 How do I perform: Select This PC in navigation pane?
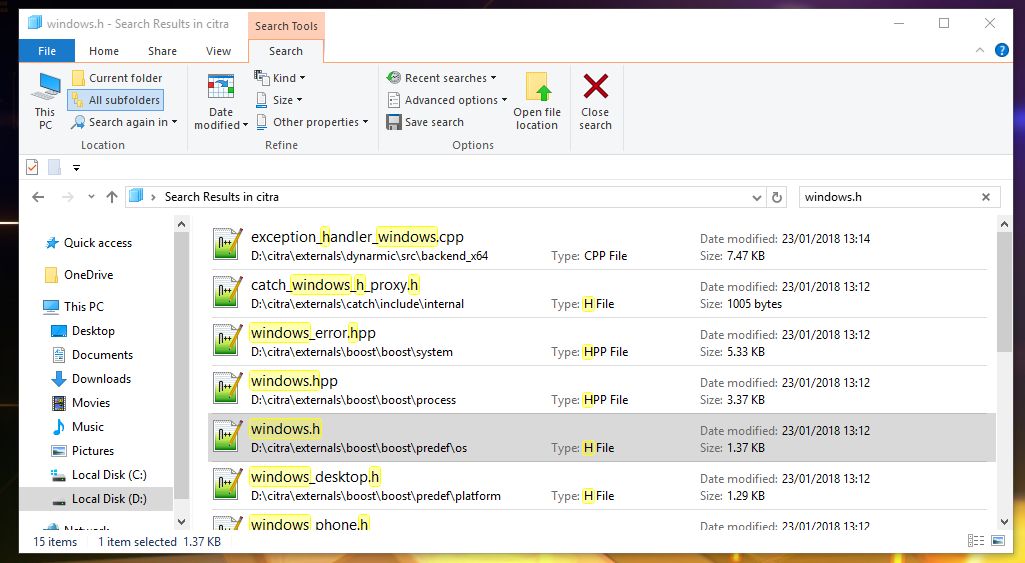pos(73,307)
